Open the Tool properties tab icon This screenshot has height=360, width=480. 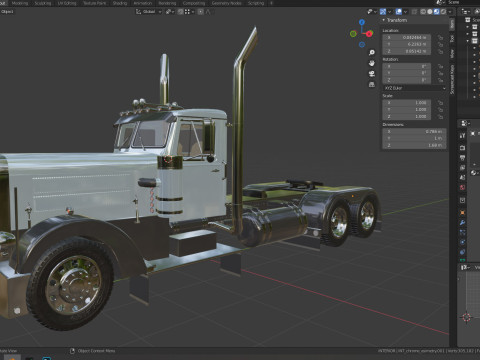pos(462,136)
